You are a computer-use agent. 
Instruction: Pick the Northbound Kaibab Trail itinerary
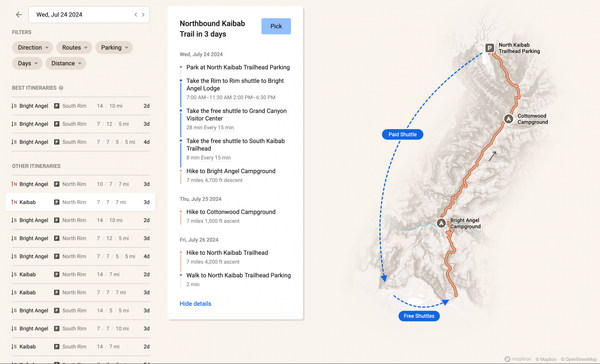tap(276, 26)
